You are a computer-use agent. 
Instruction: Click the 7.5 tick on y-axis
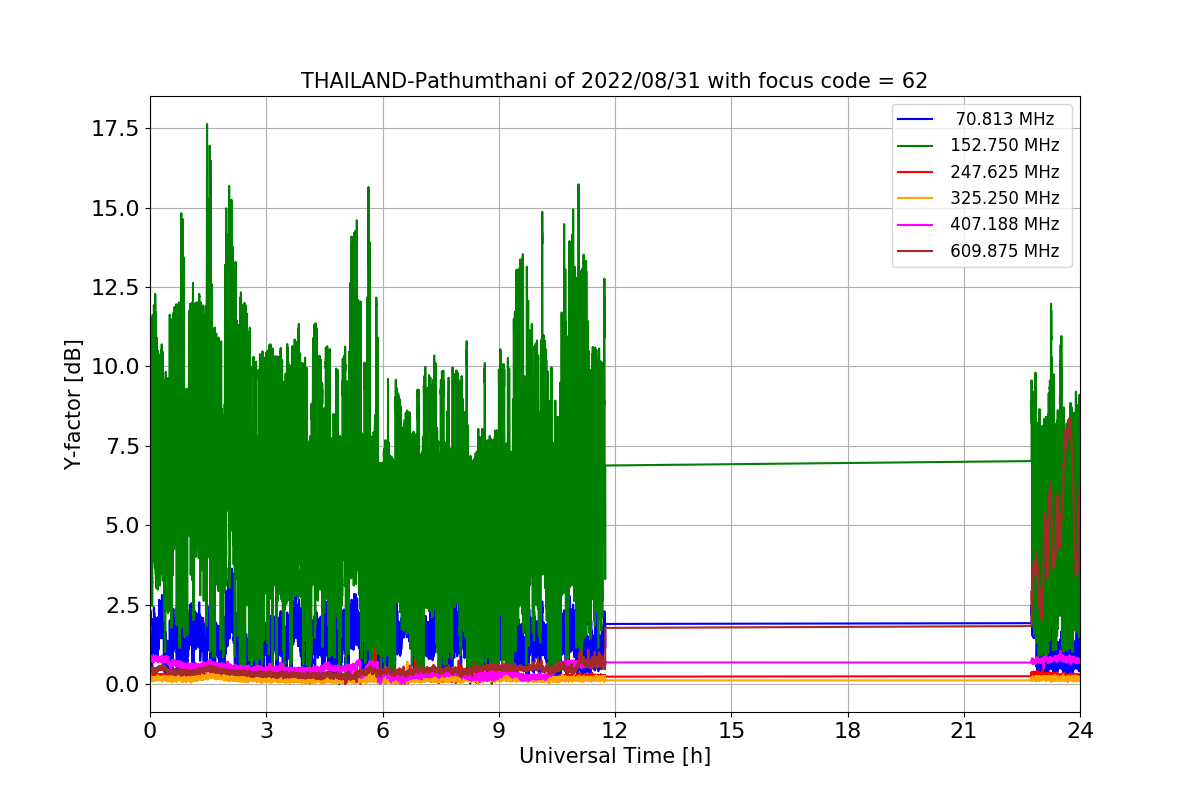tap(122, 446)
